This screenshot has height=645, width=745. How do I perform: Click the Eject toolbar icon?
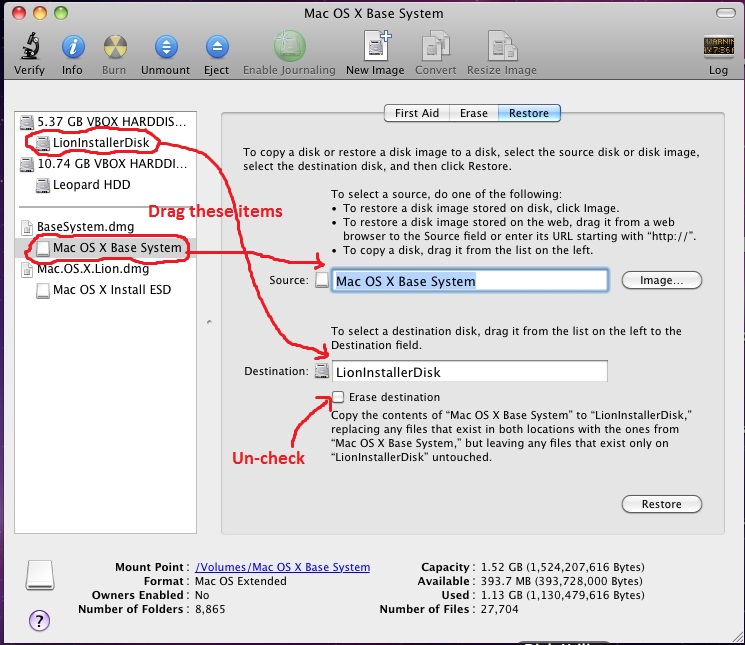(x=217, y=47)
